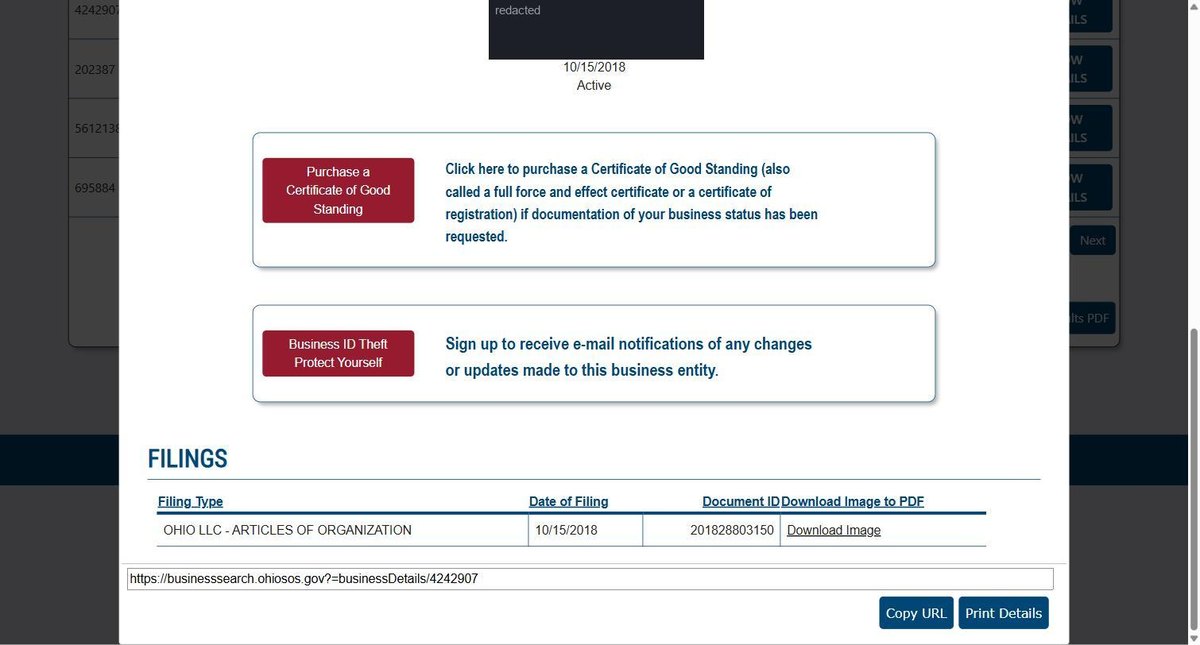Select the OHIO LLC - ARTICLES OF ORGANIZATION cell
Viewport: 1200px width, 645px height.
[x=343, y=530]
